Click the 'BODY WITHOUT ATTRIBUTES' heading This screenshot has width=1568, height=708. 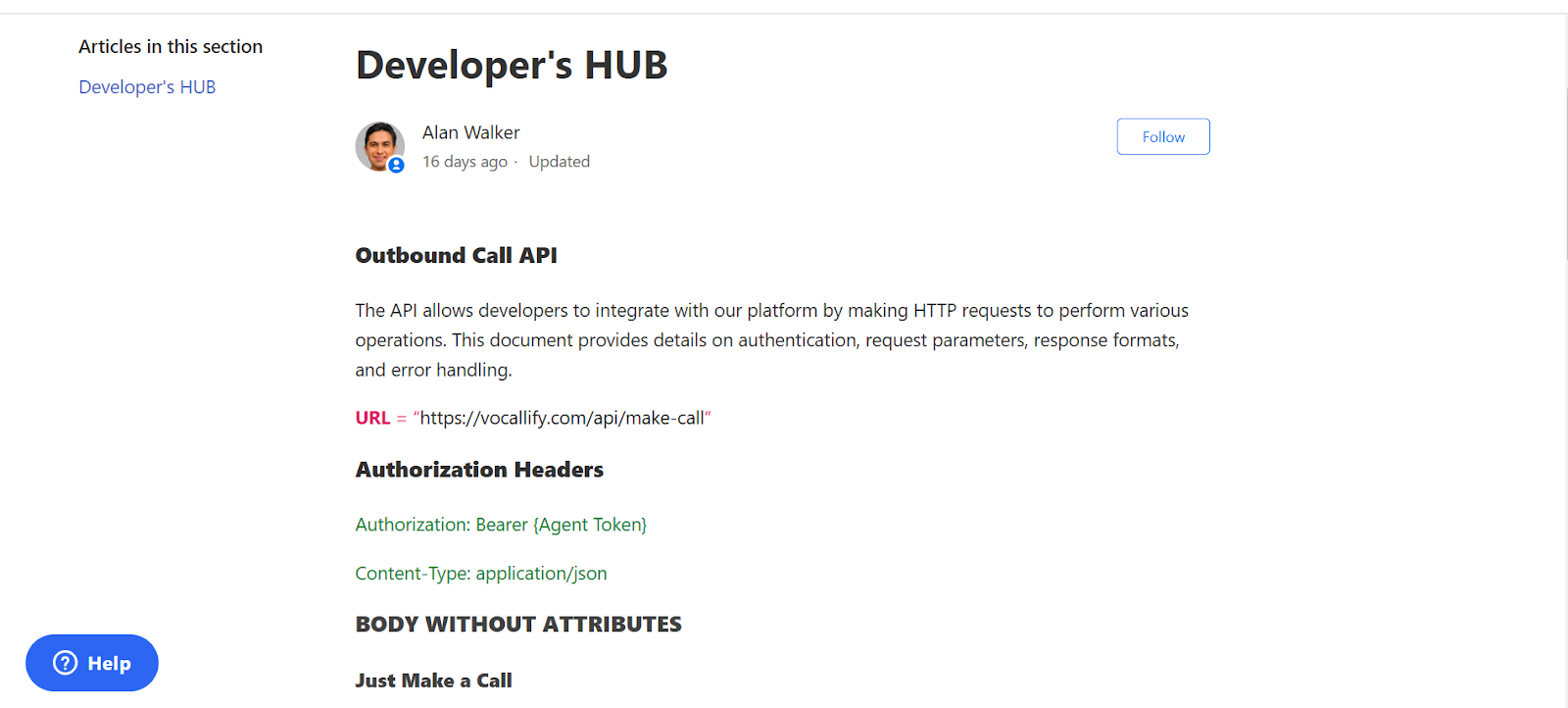518,625
